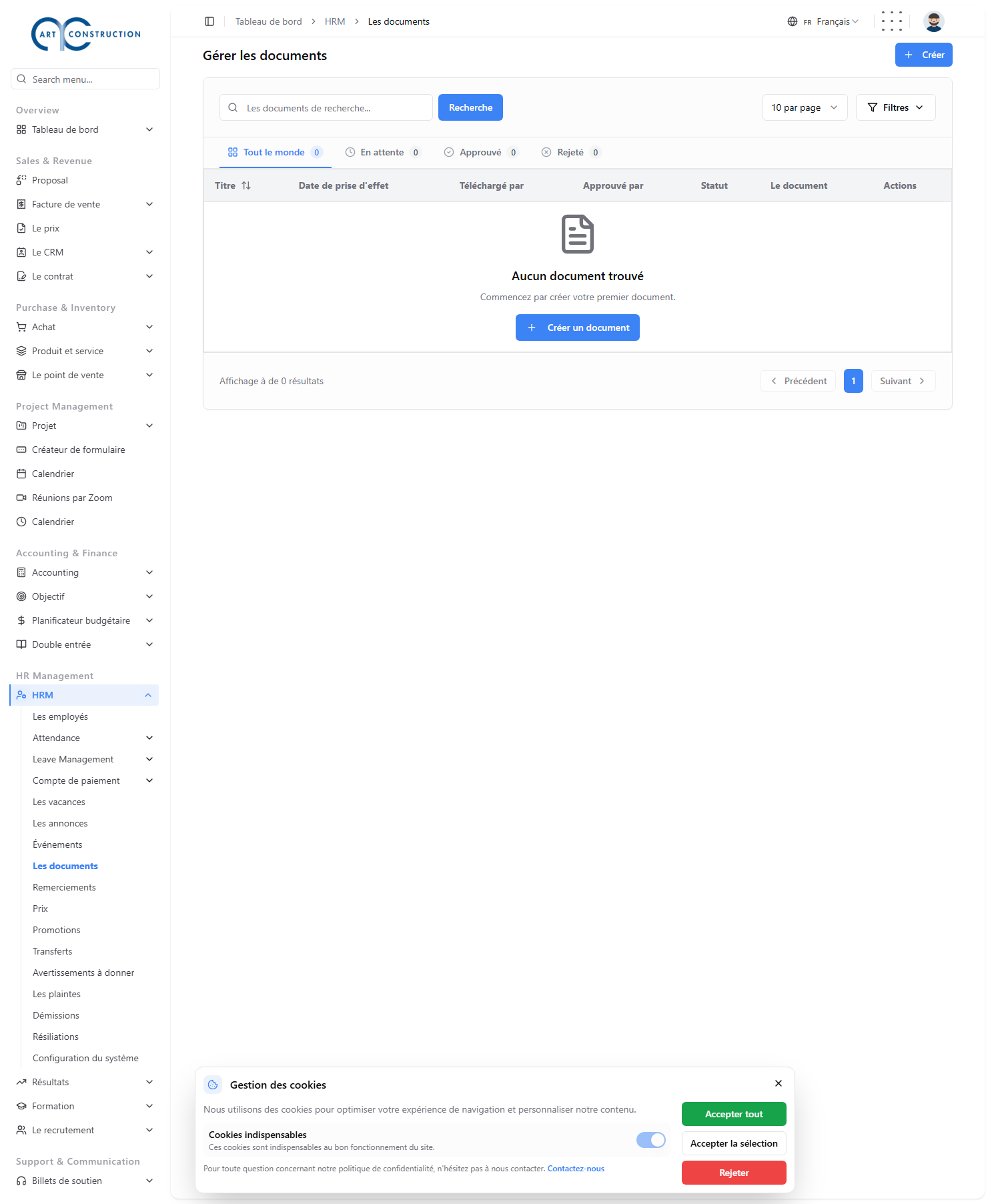Expand the Accounting menu
Viewport: 990px width, 1204px height.
click(x=85, y=572)
